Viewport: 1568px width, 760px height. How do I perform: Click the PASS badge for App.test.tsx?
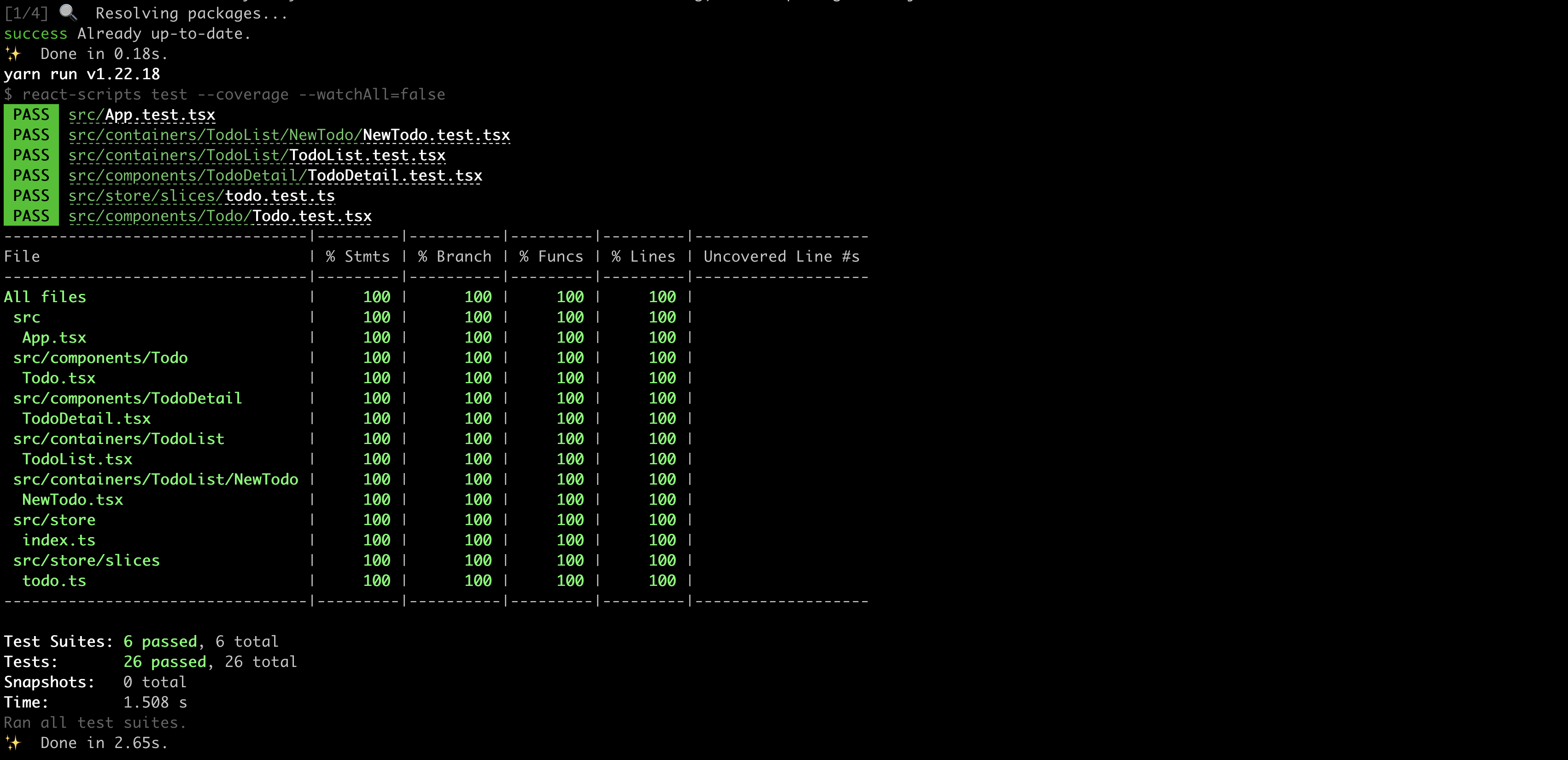tap(31, 115)
